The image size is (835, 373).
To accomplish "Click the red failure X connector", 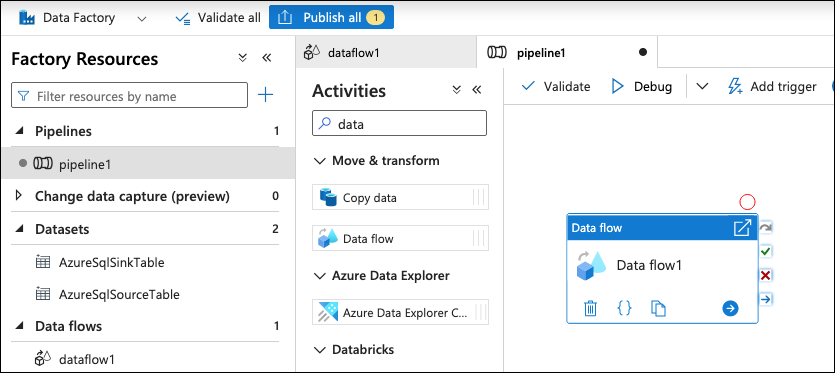I will click(x=766, y=275).
